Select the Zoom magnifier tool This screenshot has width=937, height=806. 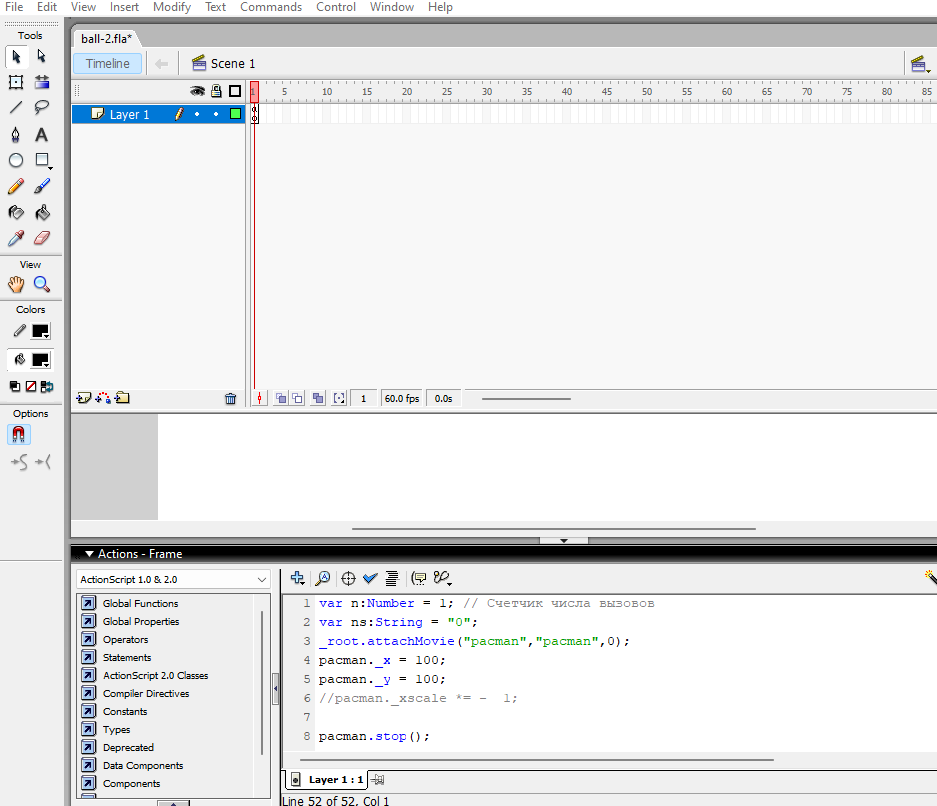tap(42, 284)
